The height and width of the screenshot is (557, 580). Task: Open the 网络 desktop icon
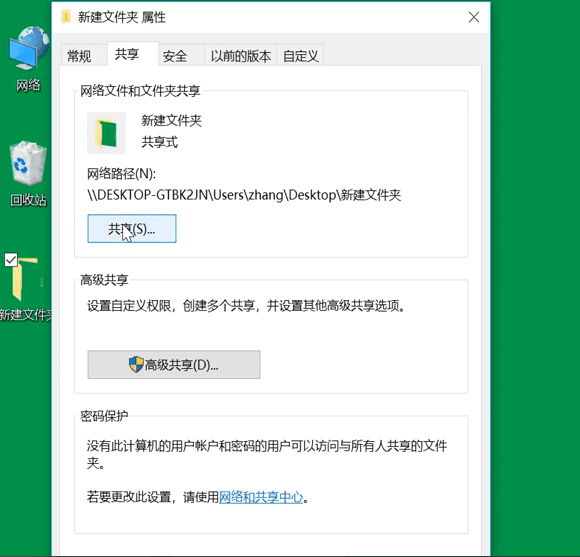click(x=28, y=59)
